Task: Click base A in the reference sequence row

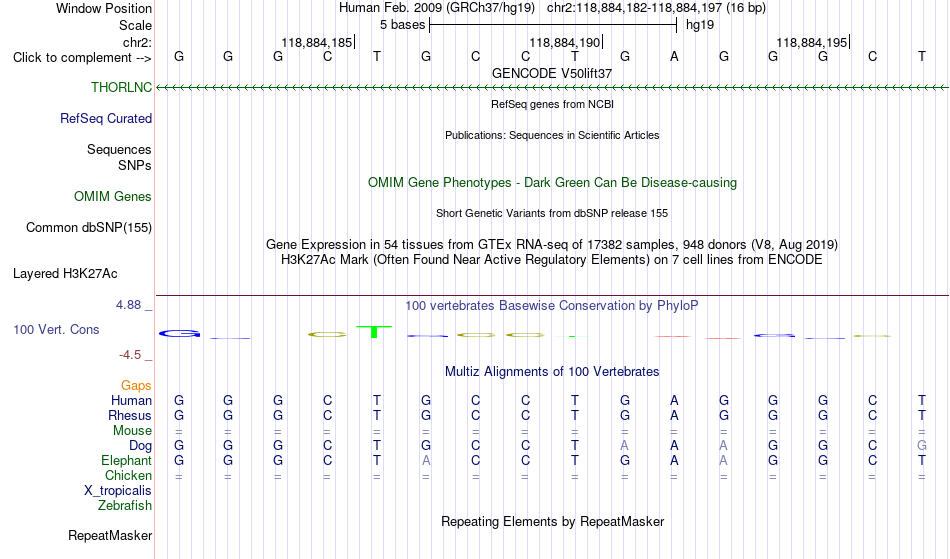Action: point(674,57)
